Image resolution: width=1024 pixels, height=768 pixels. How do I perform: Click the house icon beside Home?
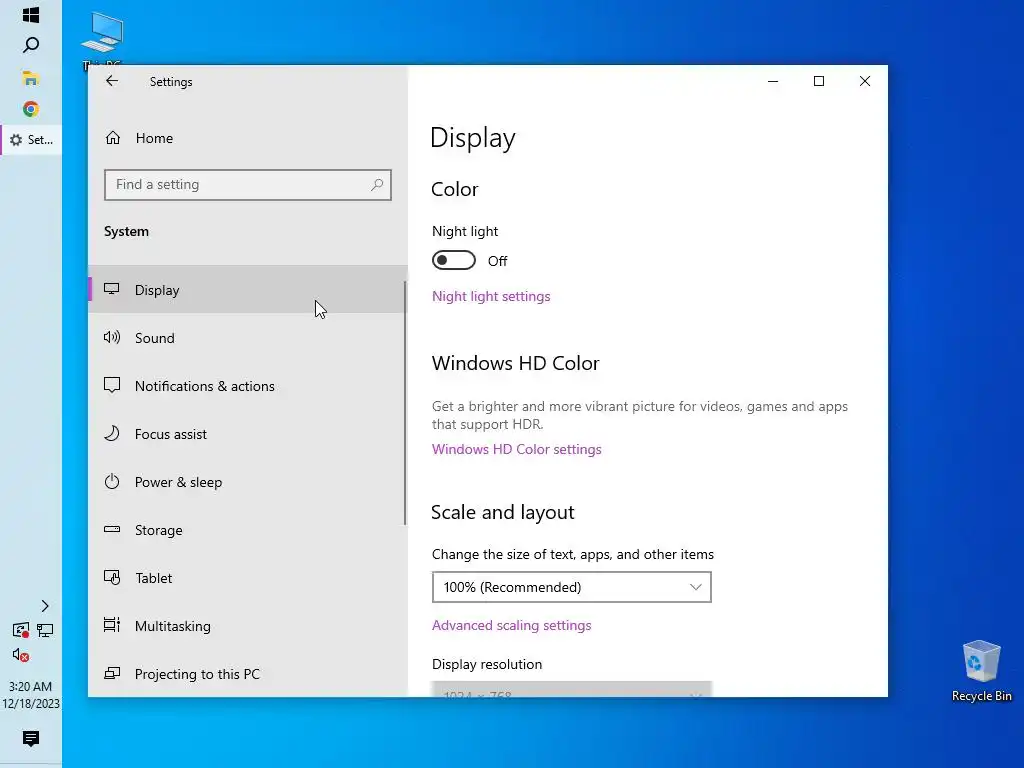(113, 138)
